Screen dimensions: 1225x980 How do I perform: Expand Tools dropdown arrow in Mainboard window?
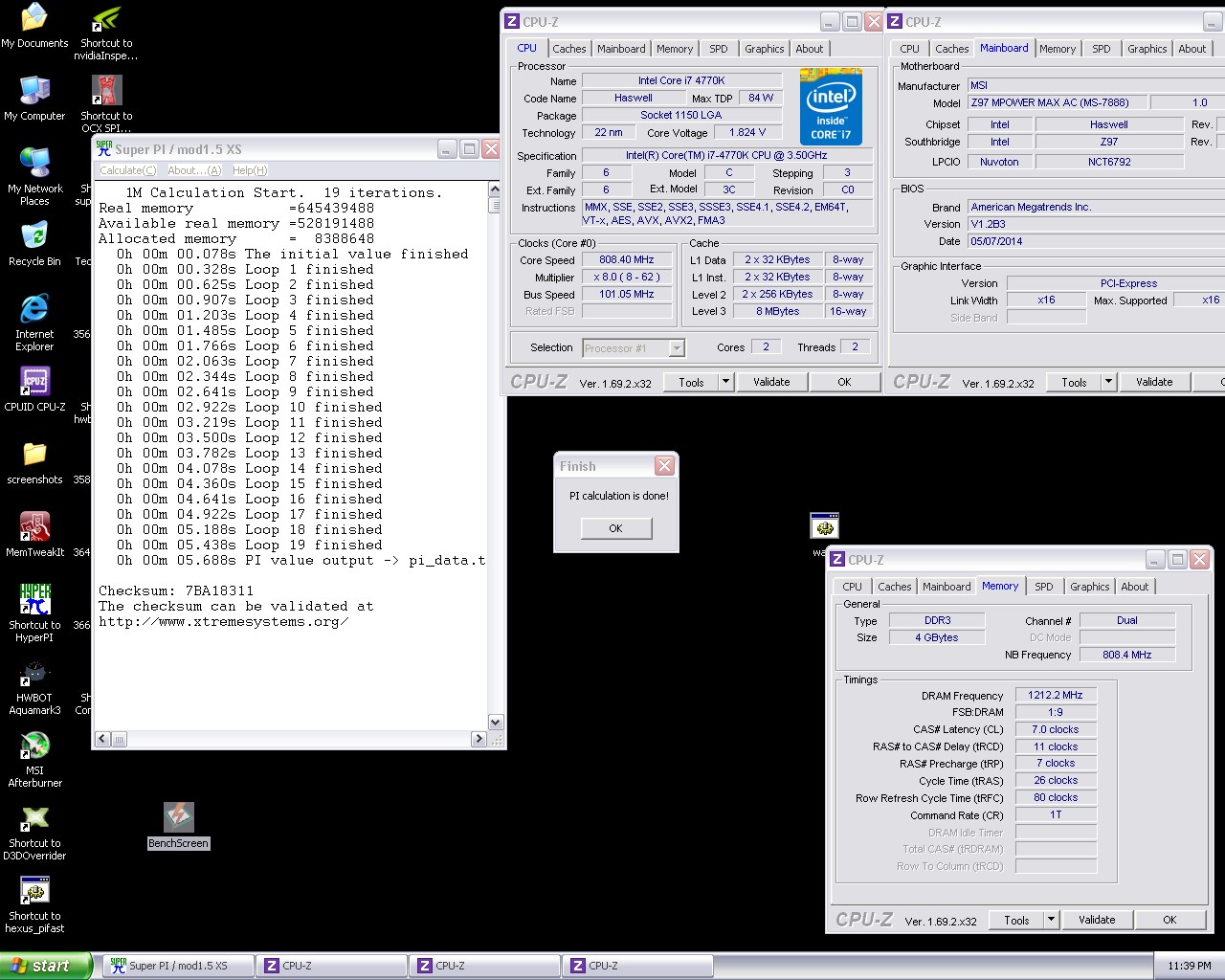tap(1108, 382)
